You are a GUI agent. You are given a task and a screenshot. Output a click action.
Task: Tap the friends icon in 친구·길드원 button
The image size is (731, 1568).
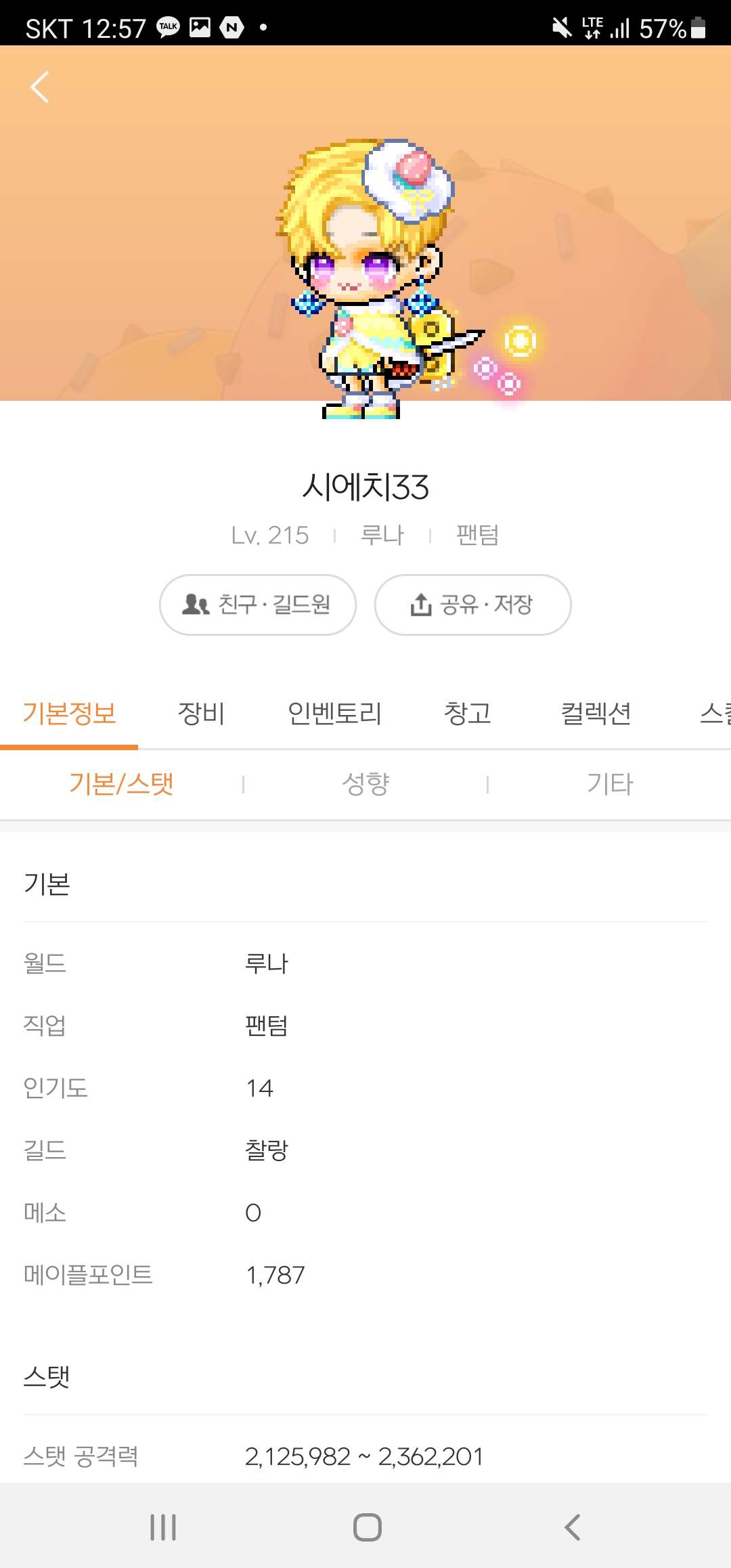click(196, 604)
